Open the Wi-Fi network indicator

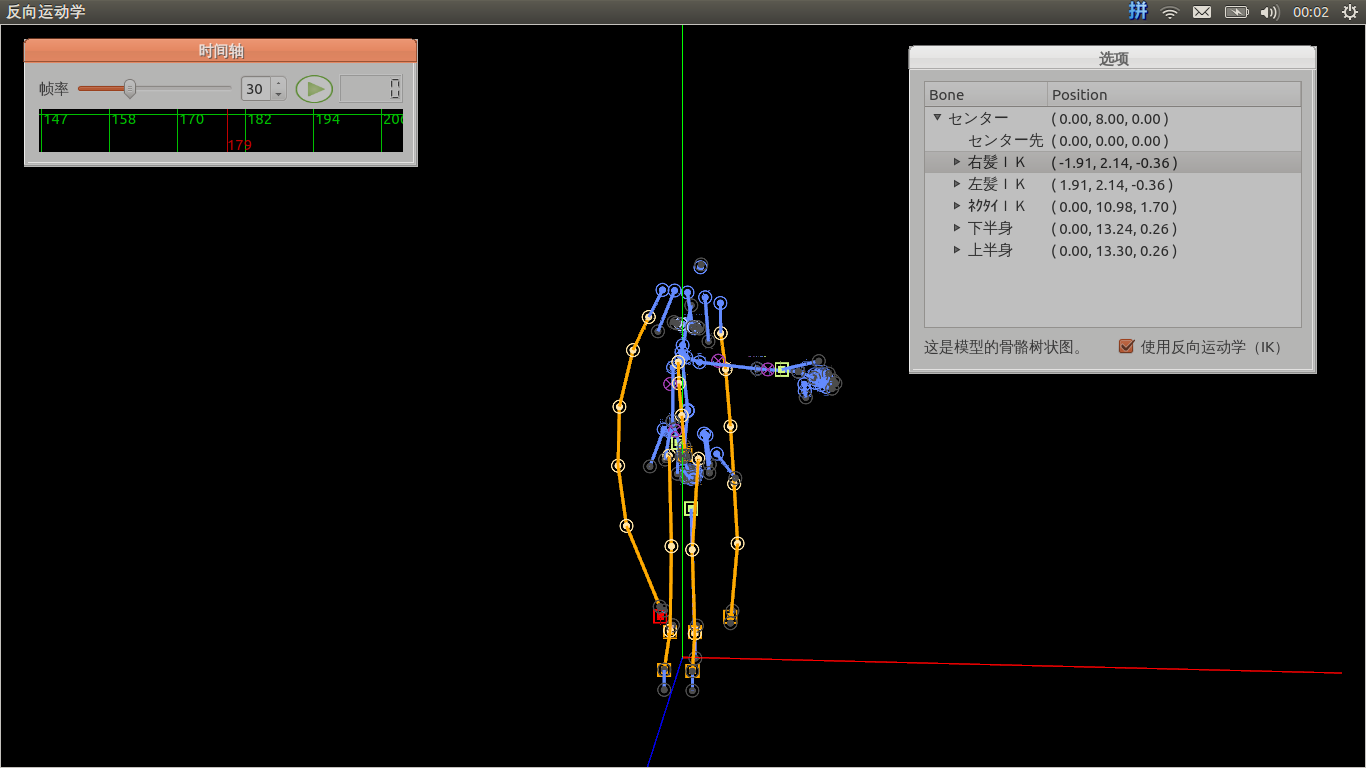1169,12
